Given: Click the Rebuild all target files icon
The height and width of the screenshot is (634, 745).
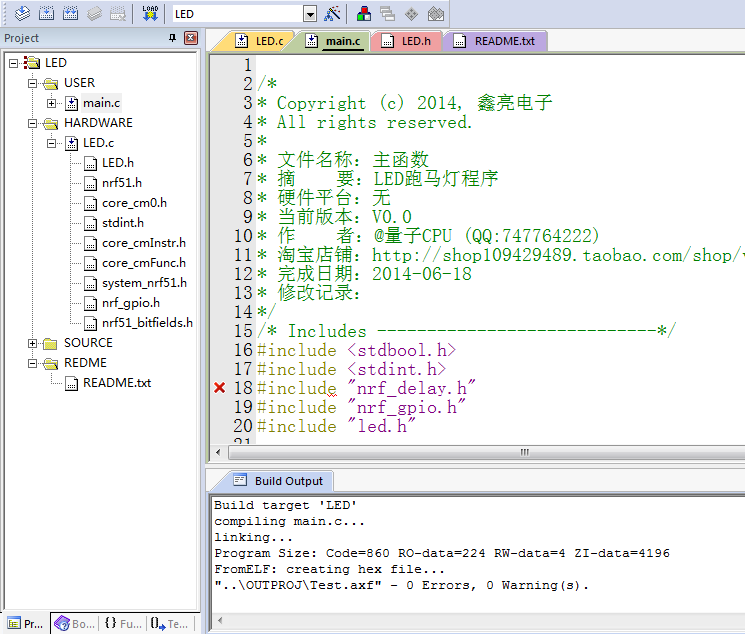Looking at the screenshot, I should (x=70, y=13).
